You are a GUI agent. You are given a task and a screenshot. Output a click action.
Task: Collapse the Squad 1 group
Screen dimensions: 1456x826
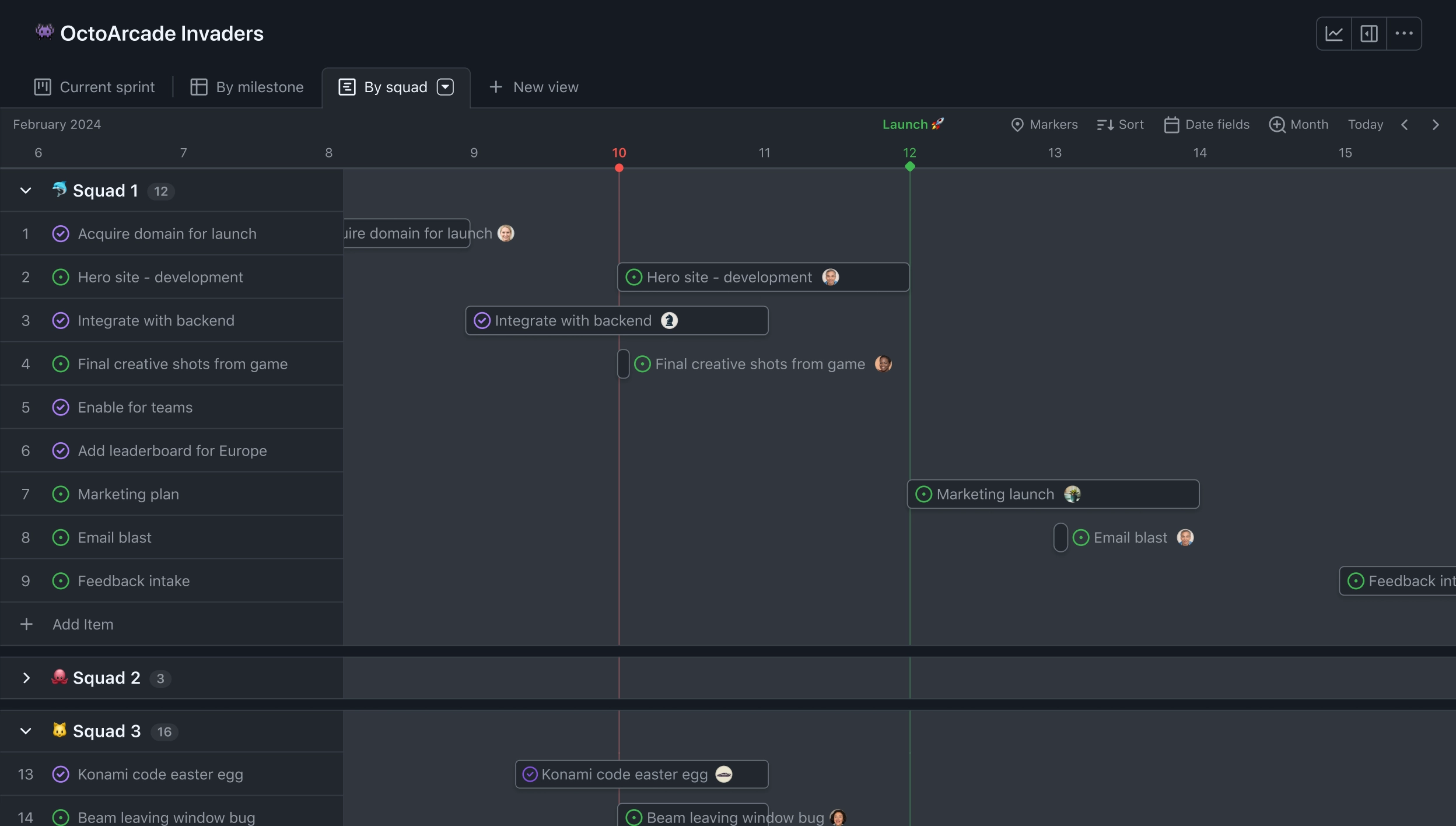pos(26,191)
